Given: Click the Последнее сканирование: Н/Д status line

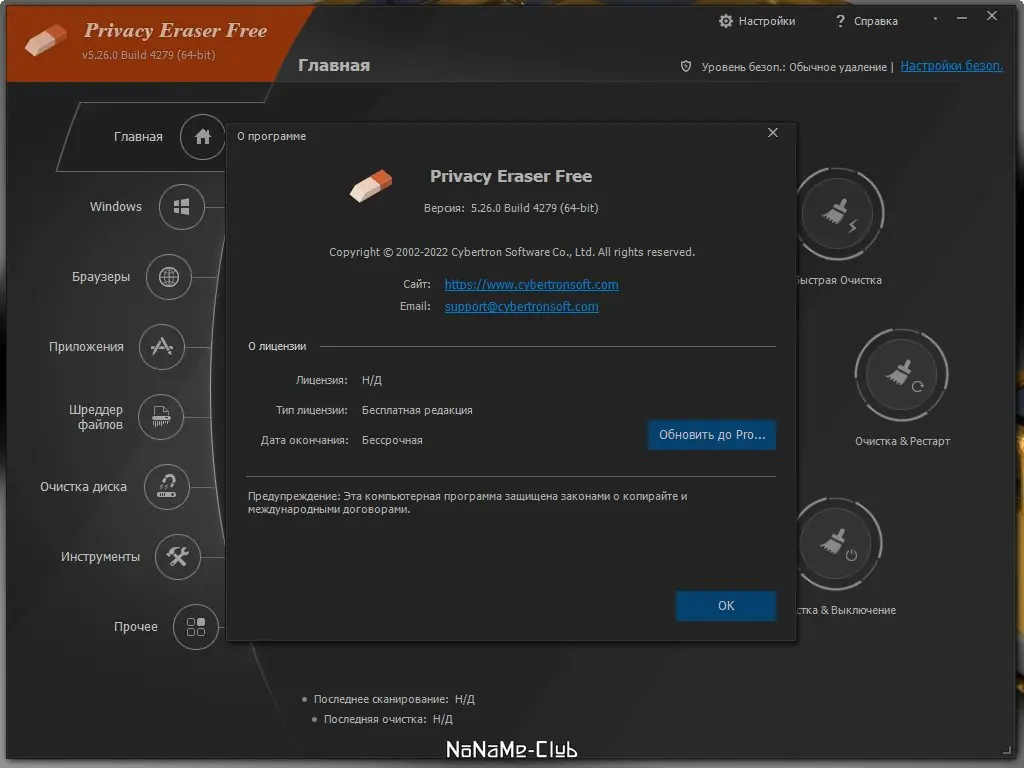Looking at the screenshot, I should coord(394,699).
